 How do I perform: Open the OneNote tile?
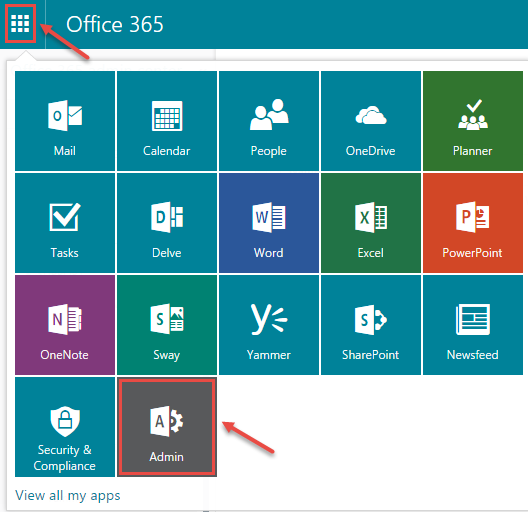(65, 325)
